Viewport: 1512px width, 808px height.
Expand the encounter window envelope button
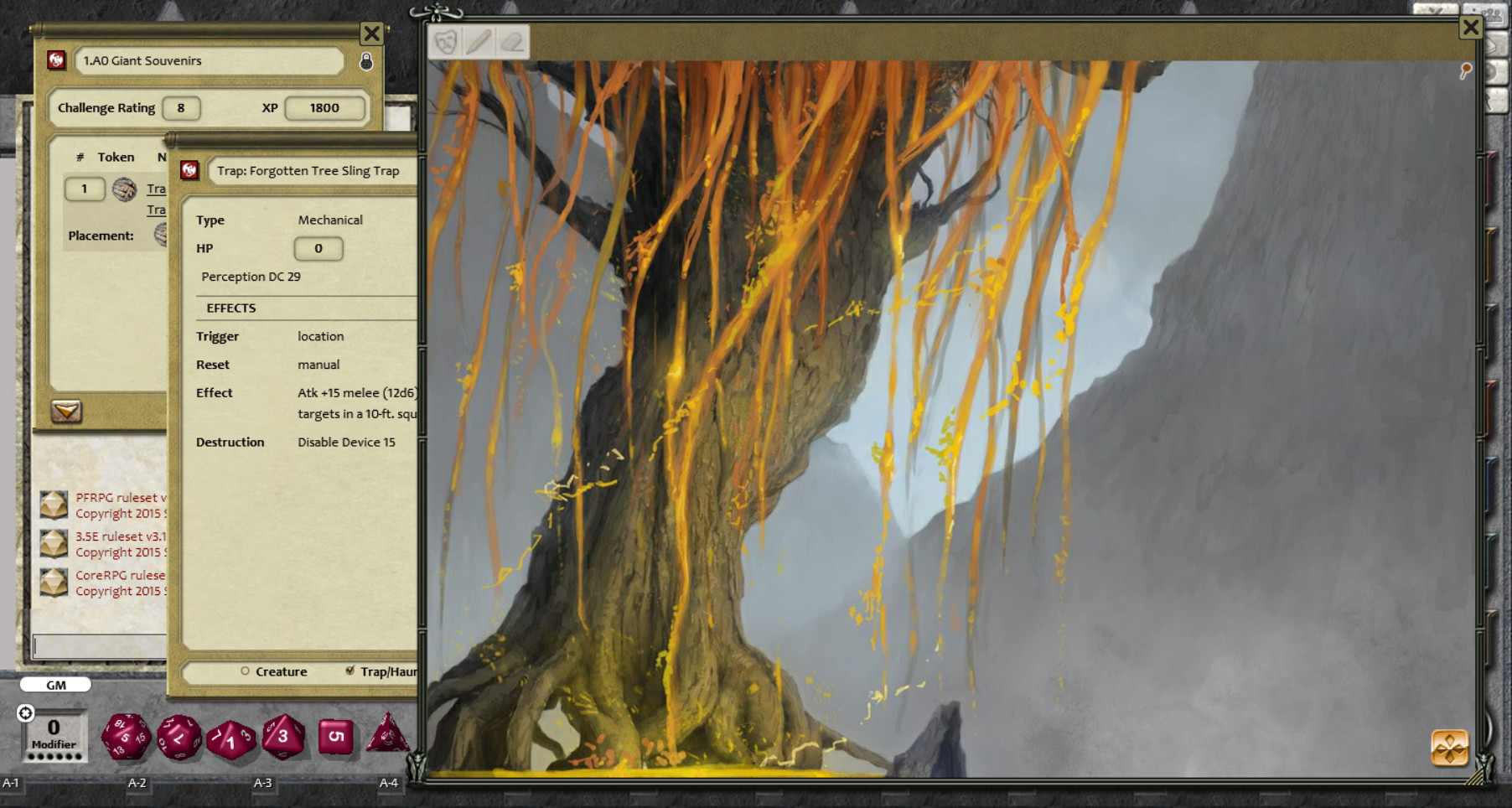point(65,412)
